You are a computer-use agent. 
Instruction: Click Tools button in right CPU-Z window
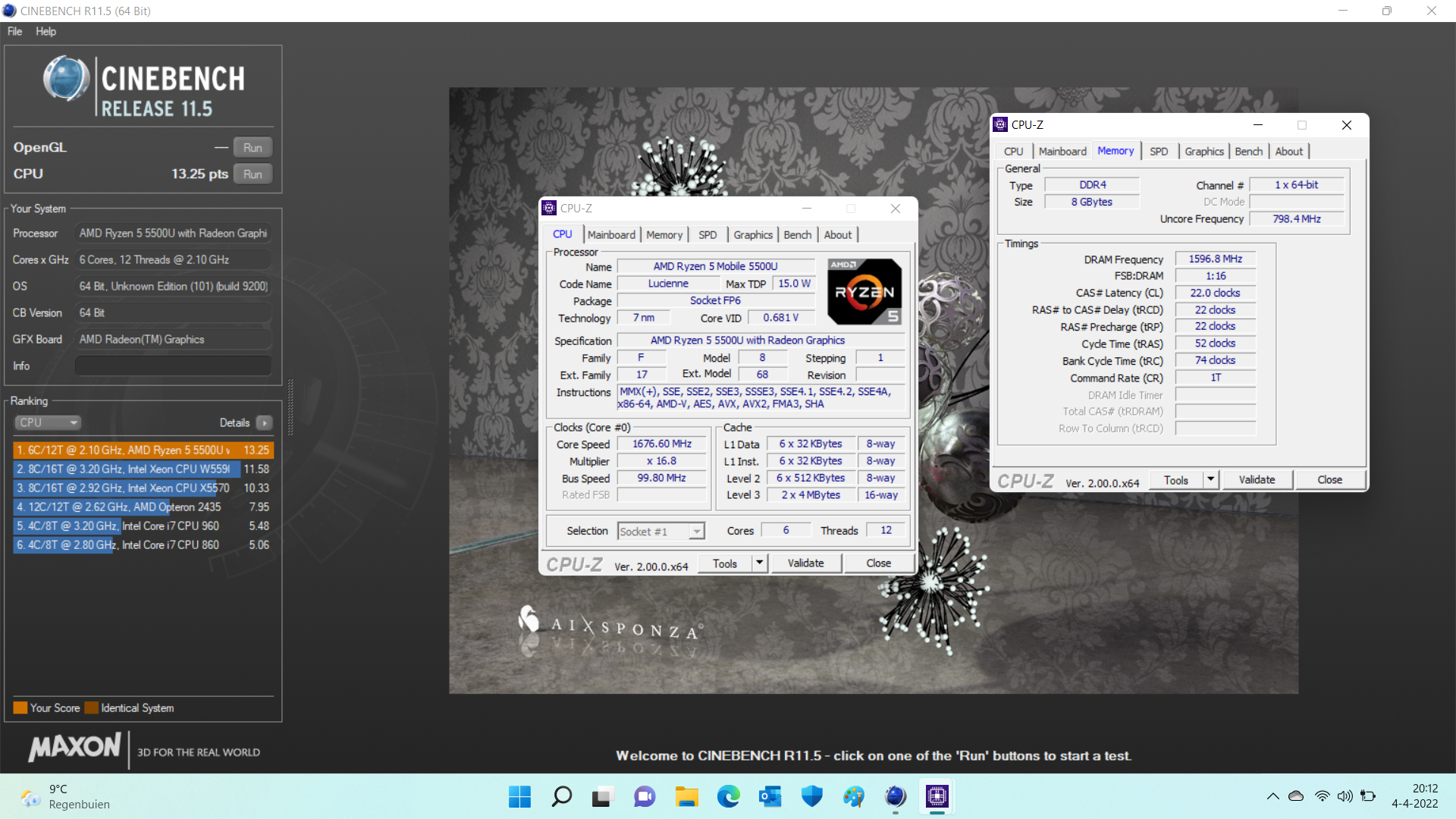click(1175, 480)
